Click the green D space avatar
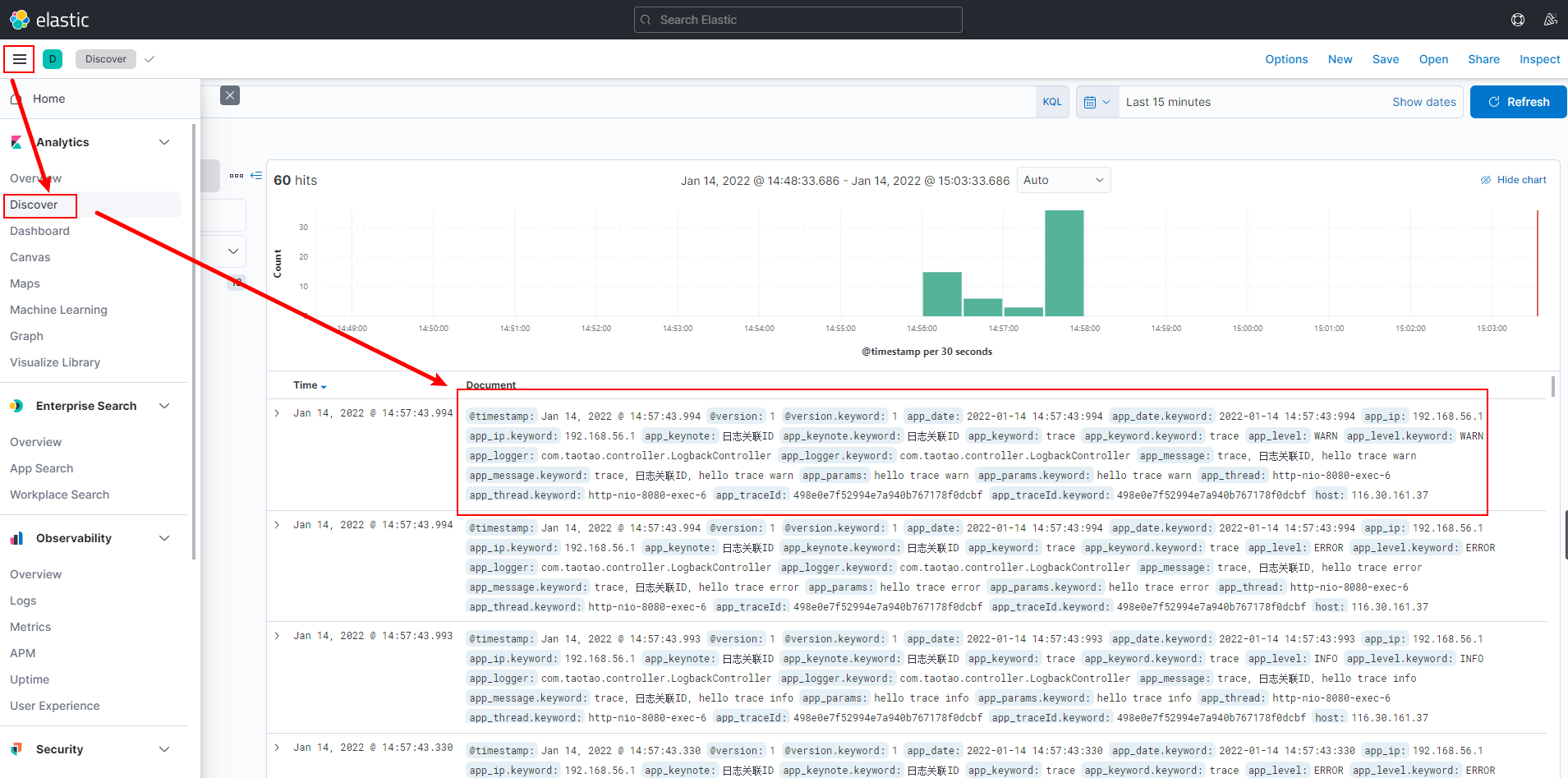This screenshot has height=778, width=1568. point(53,59)
